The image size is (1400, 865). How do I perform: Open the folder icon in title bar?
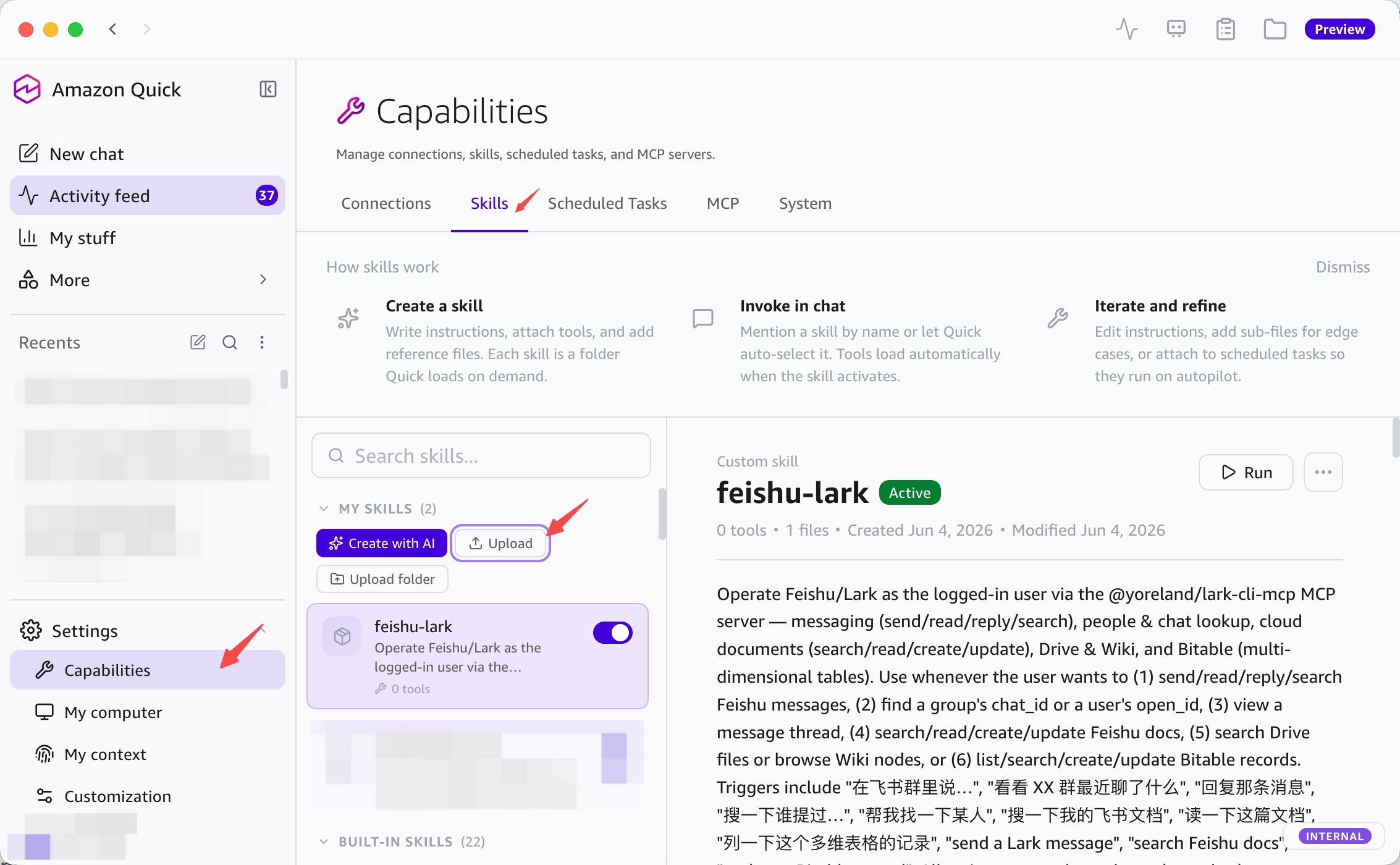click(1275, 29)
